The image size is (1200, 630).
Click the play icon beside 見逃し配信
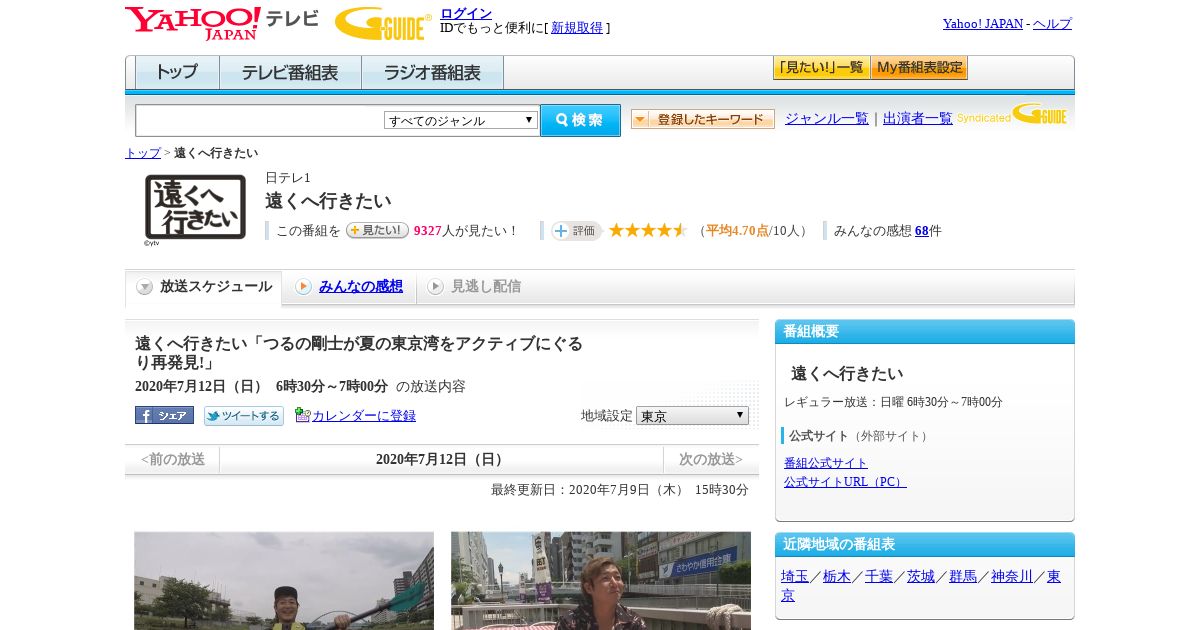(x=435, y=287)
